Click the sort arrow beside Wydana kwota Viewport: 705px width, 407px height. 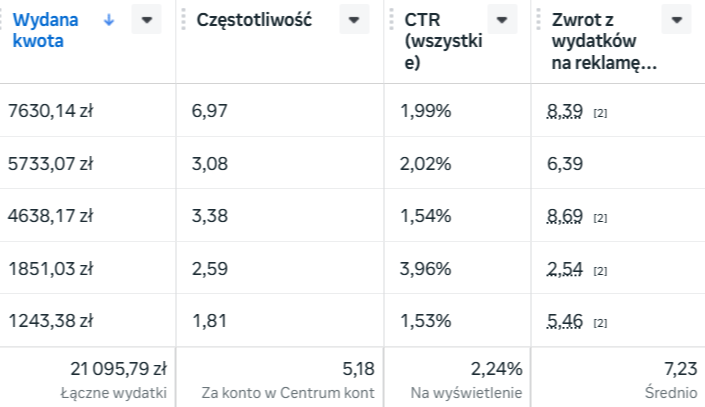pyautogui.click(x=109, y=19)
